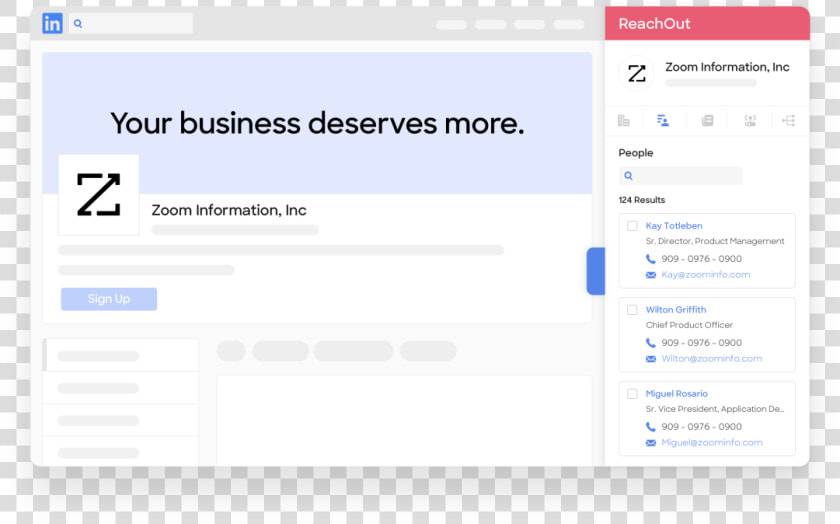Click envelope icon beside Kay@zoominfo.com
Viewport: 840px width, 524px height.
click(x=651, y=275)
